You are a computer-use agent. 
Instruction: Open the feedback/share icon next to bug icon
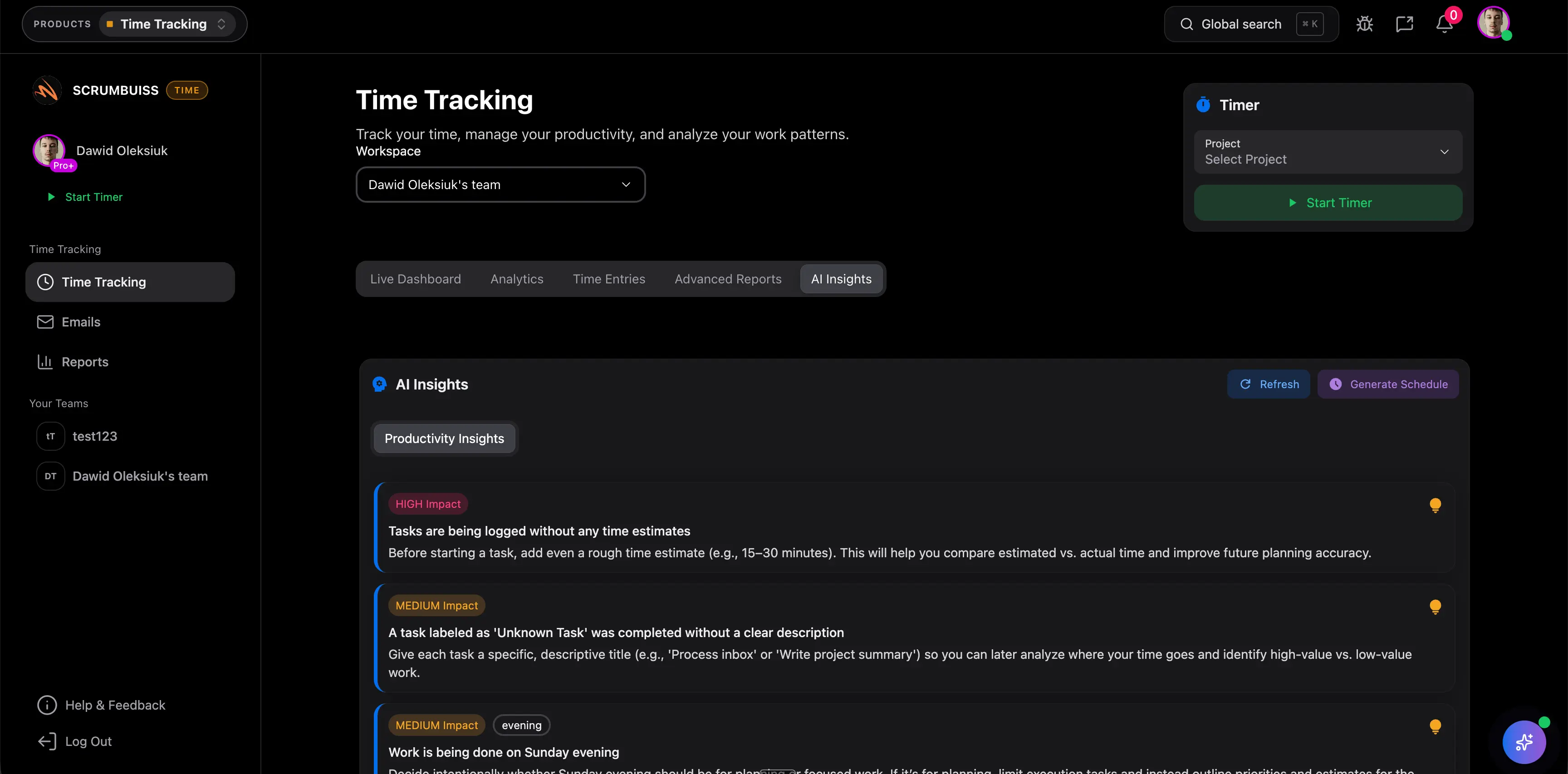click(1404, 24)
